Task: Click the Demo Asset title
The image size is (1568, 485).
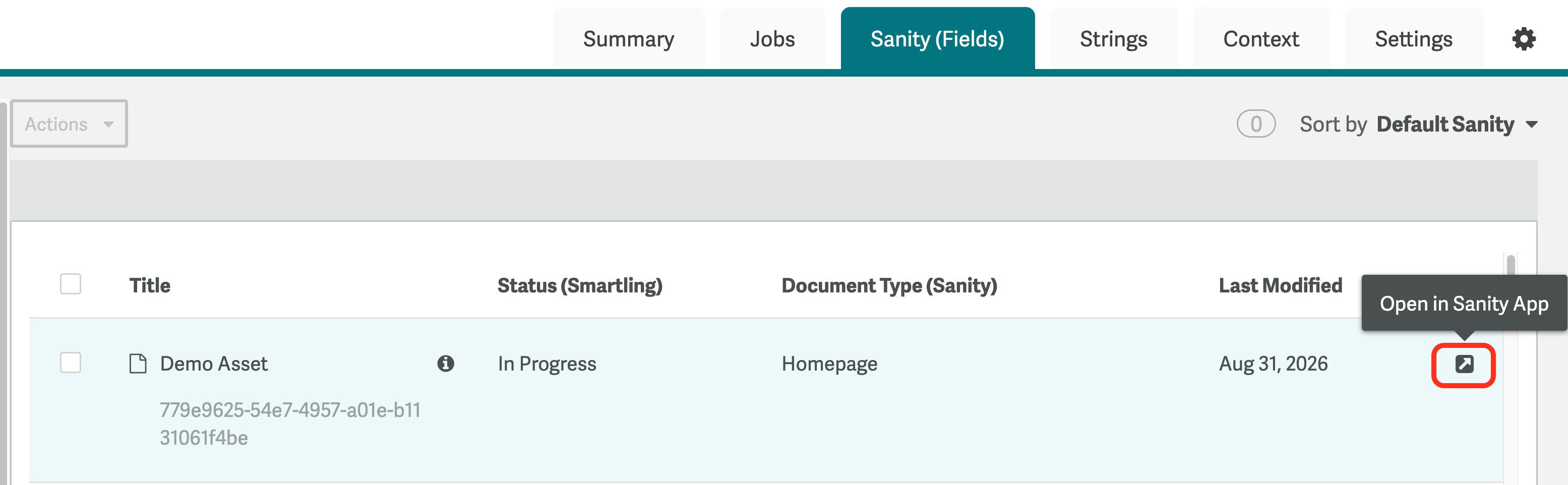Action: point(214,363)
